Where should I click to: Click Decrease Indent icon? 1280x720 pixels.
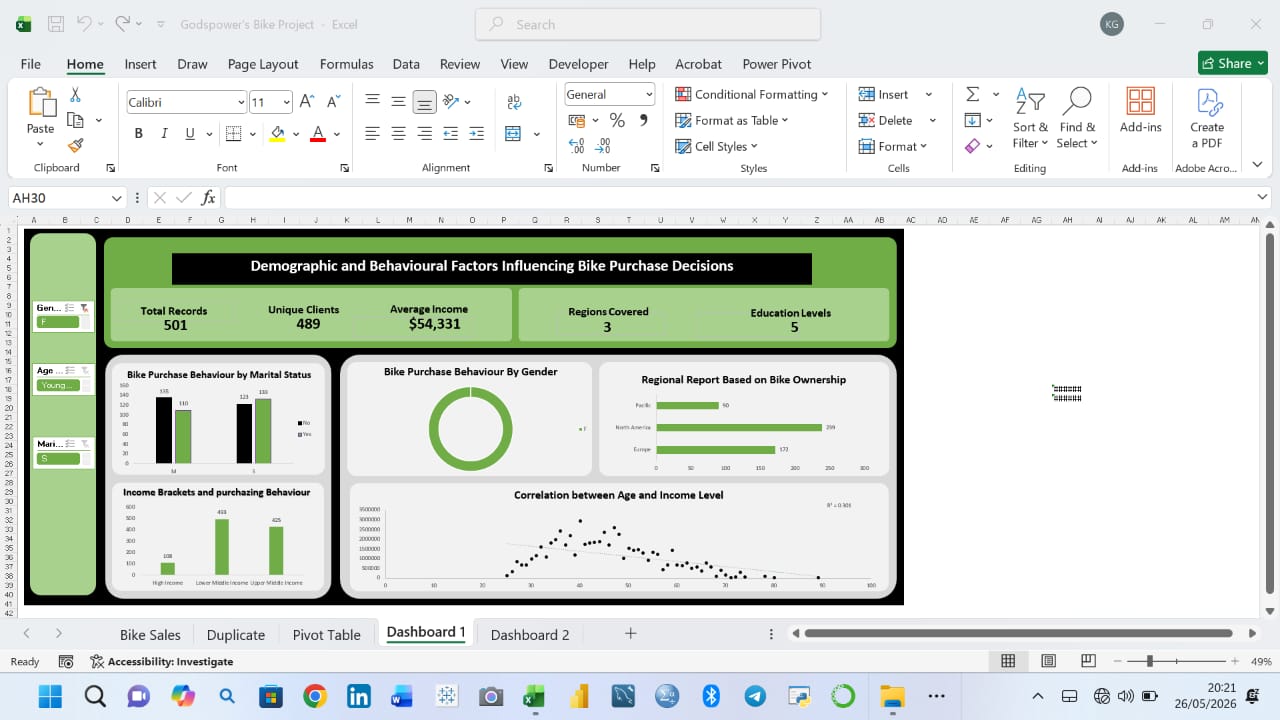pyautogui.click(x=450, y=134)
